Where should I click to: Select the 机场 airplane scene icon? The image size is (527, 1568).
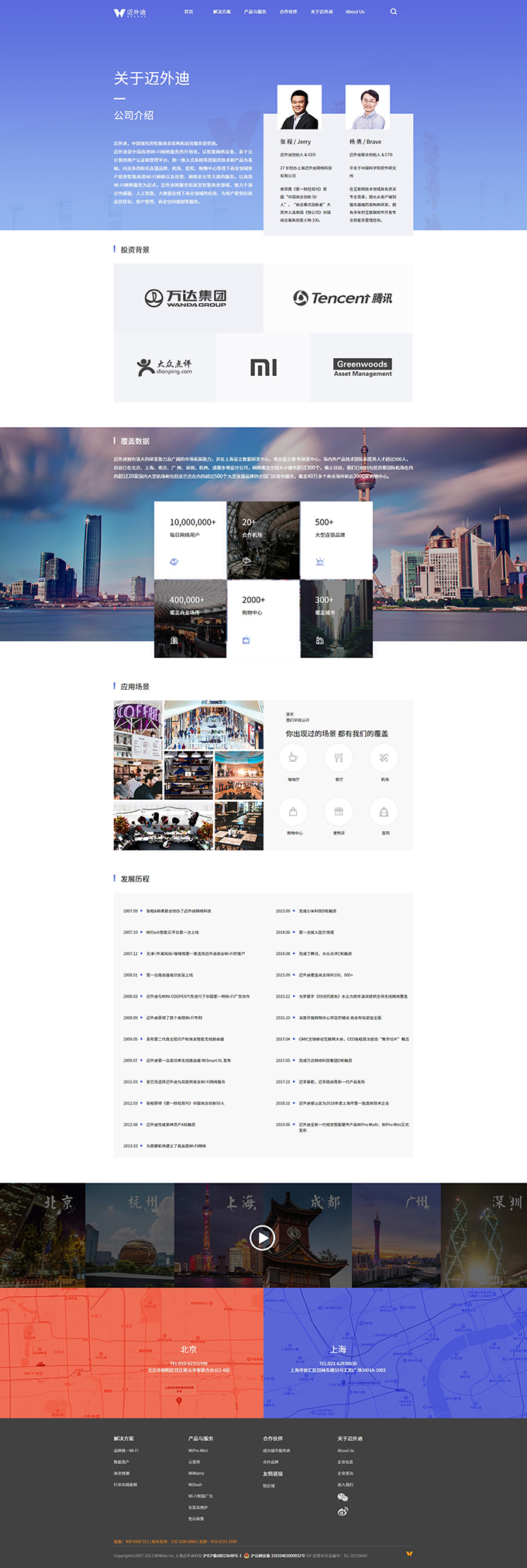(x=384, y=757)
